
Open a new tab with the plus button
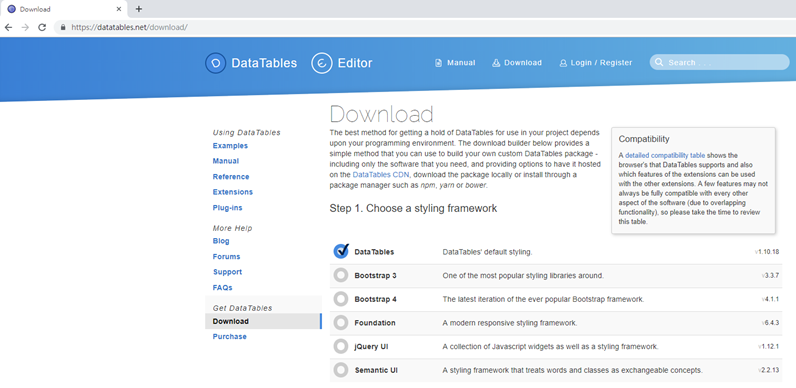click(139, 9)
